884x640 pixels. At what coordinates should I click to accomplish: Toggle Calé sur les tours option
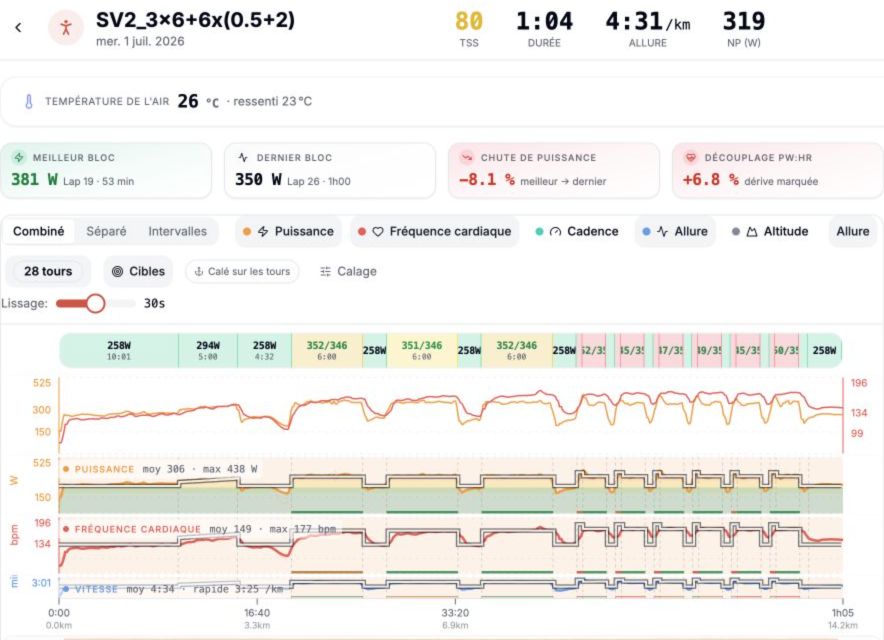242,271
